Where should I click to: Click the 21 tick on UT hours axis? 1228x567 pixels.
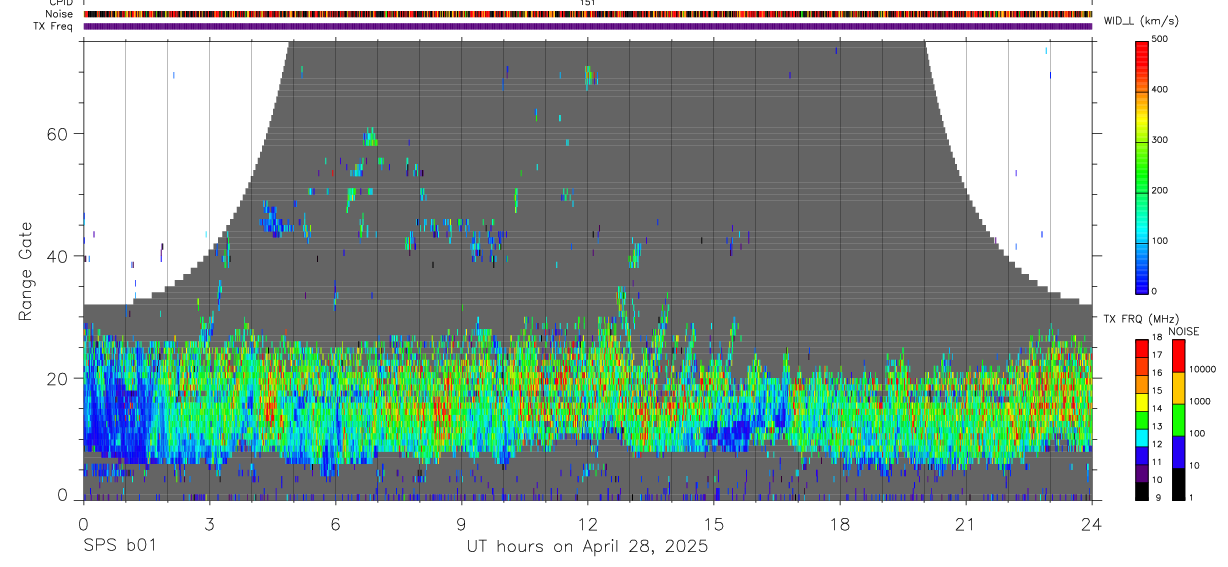965,524
